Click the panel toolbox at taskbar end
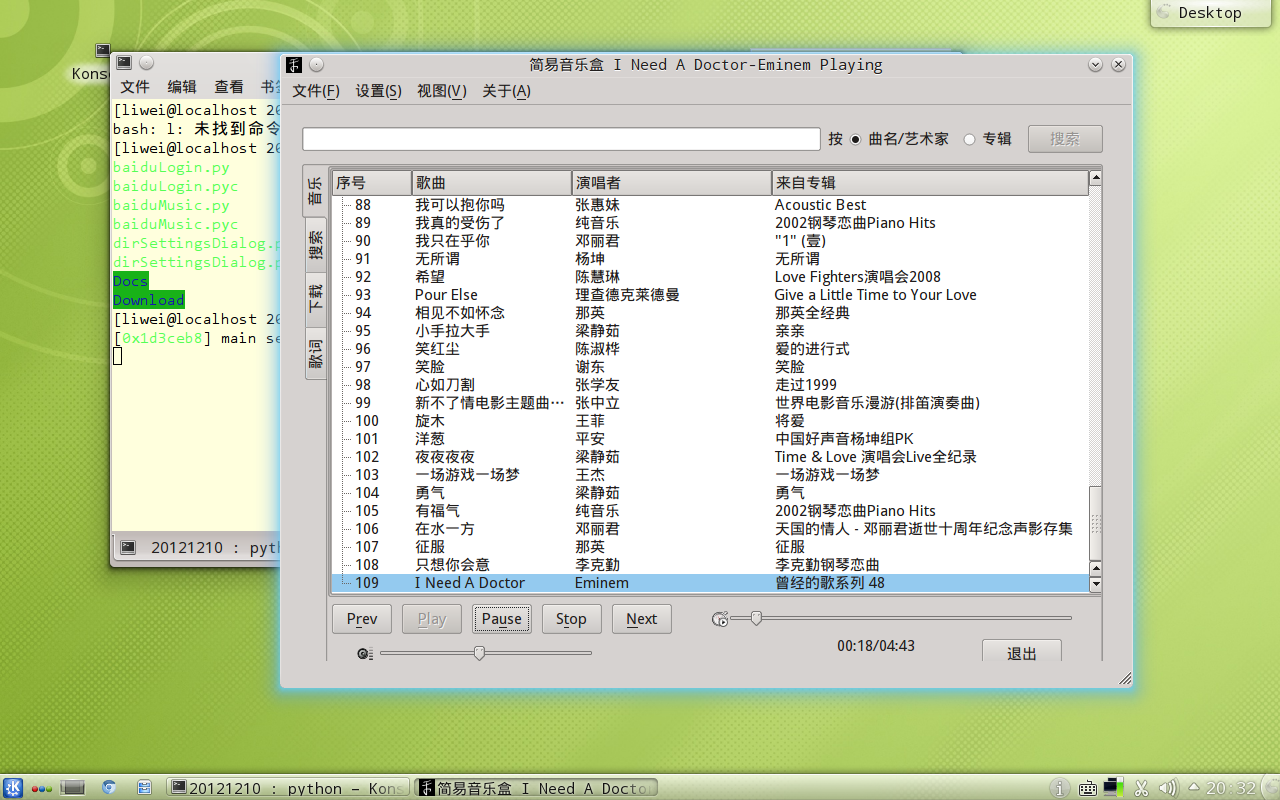Viewport: 1280px width, 800px height. coord(1269,788)
